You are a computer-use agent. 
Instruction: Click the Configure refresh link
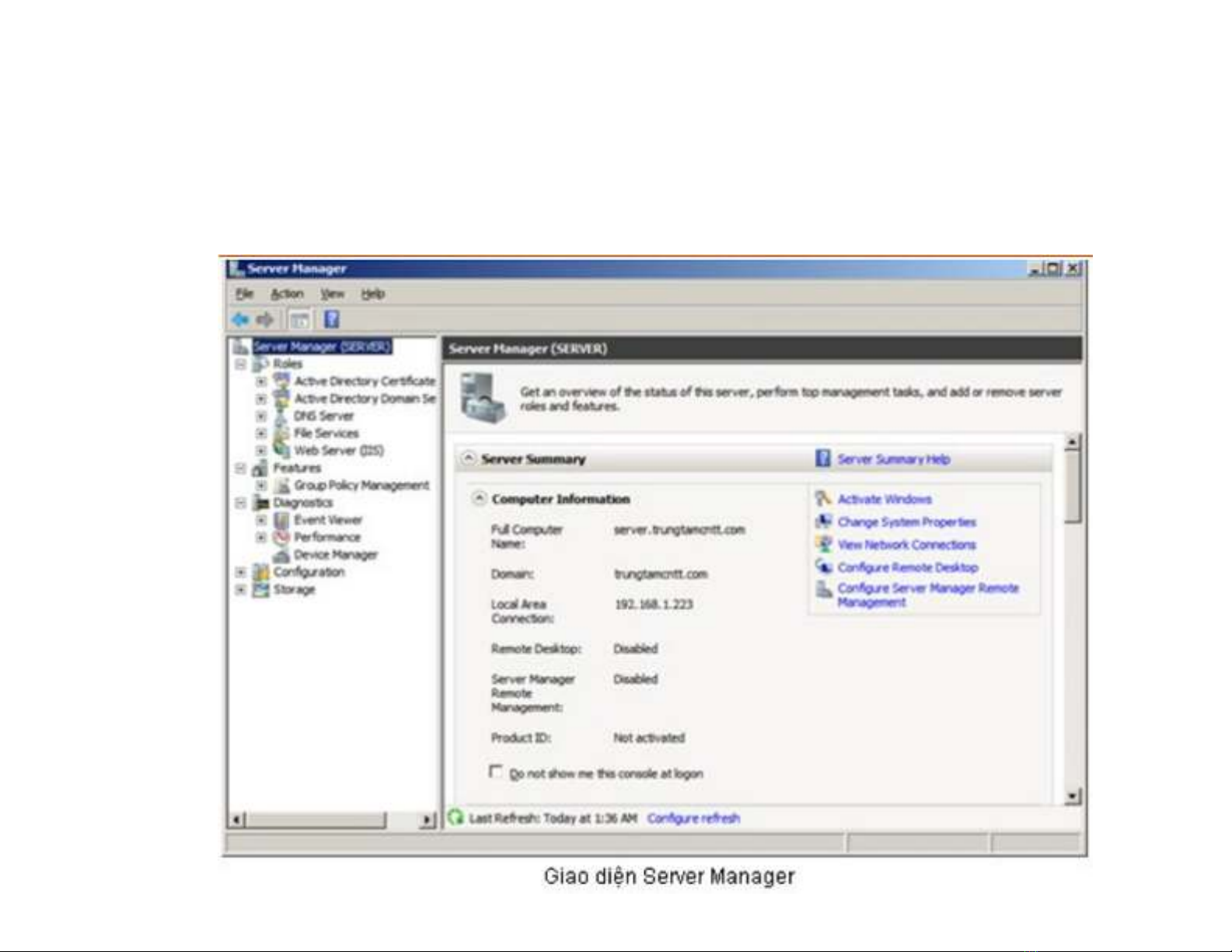[x=693, y=818]
